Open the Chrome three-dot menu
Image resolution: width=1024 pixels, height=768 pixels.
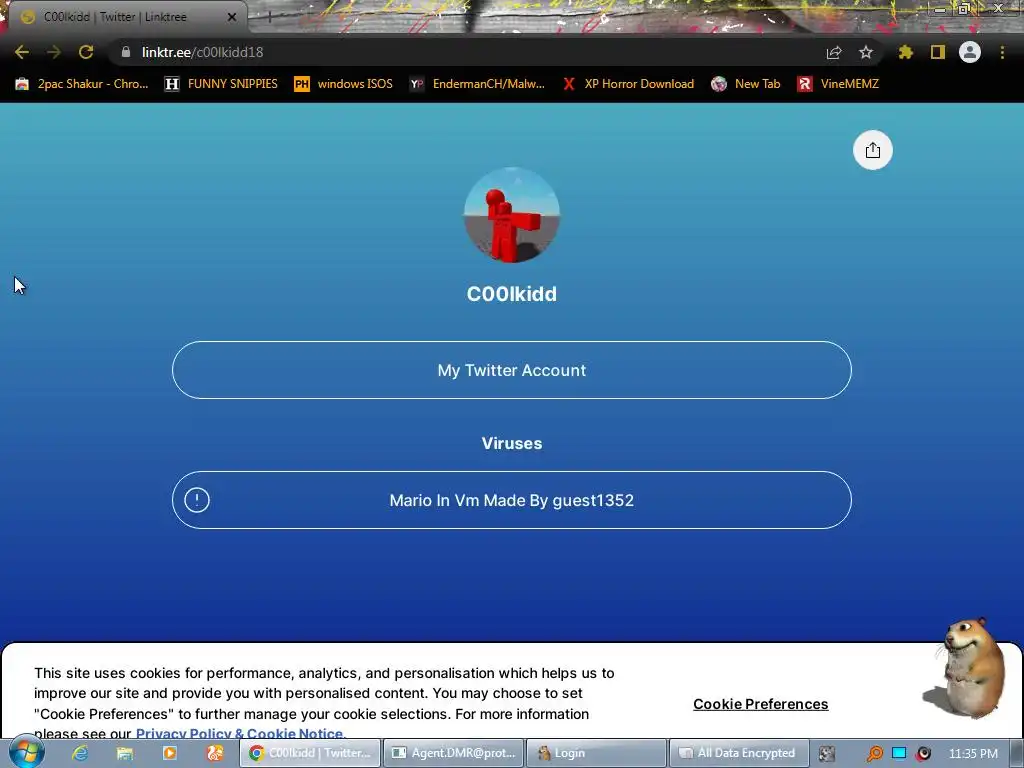click(1002, 52)
